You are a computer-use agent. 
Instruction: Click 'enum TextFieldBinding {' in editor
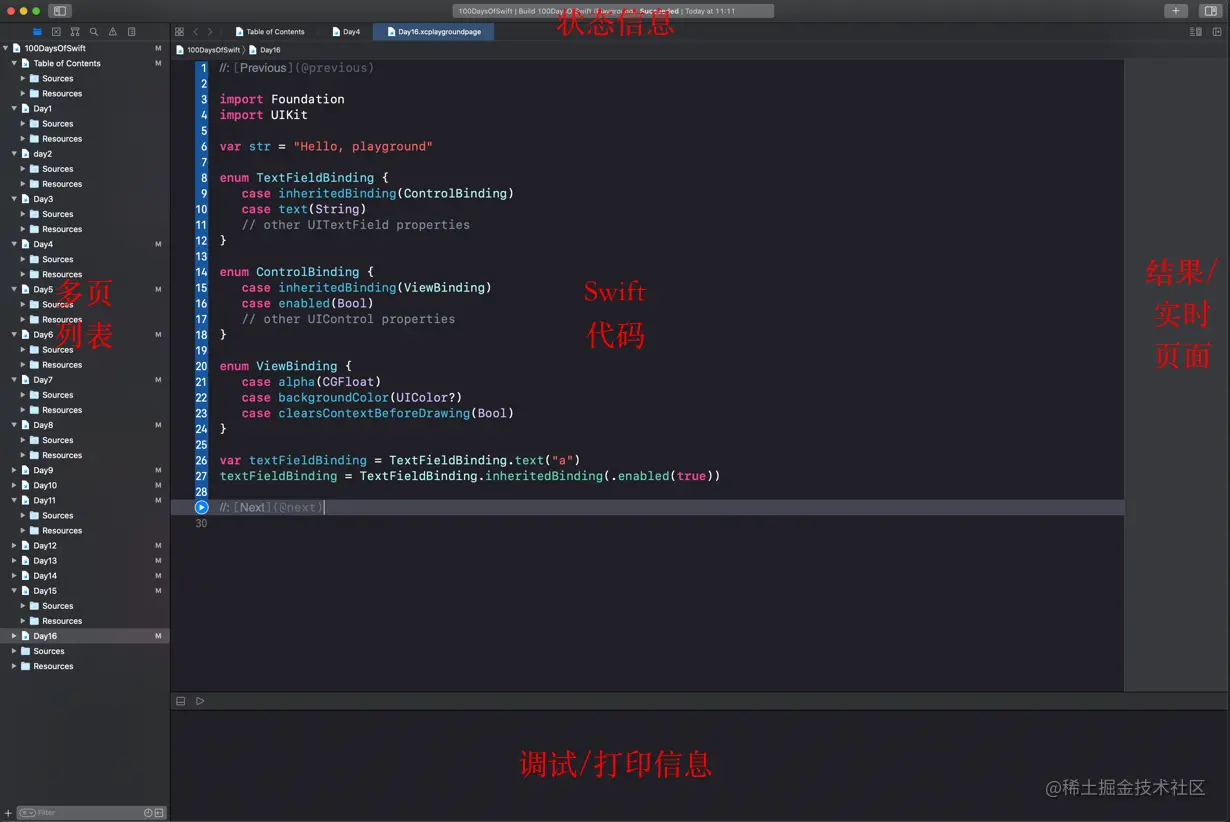tap(304, 178)
